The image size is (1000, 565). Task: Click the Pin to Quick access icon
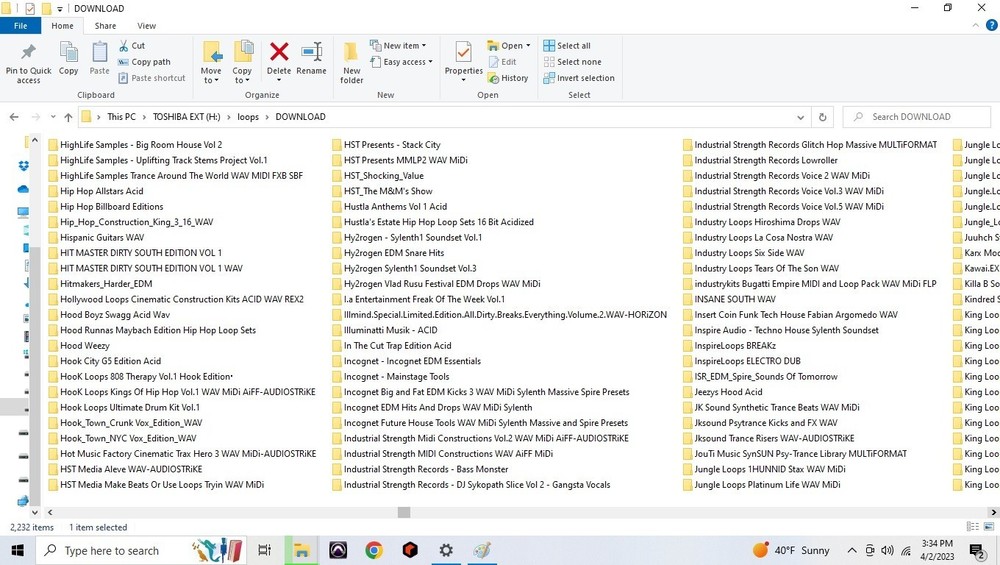click(28, 52)
